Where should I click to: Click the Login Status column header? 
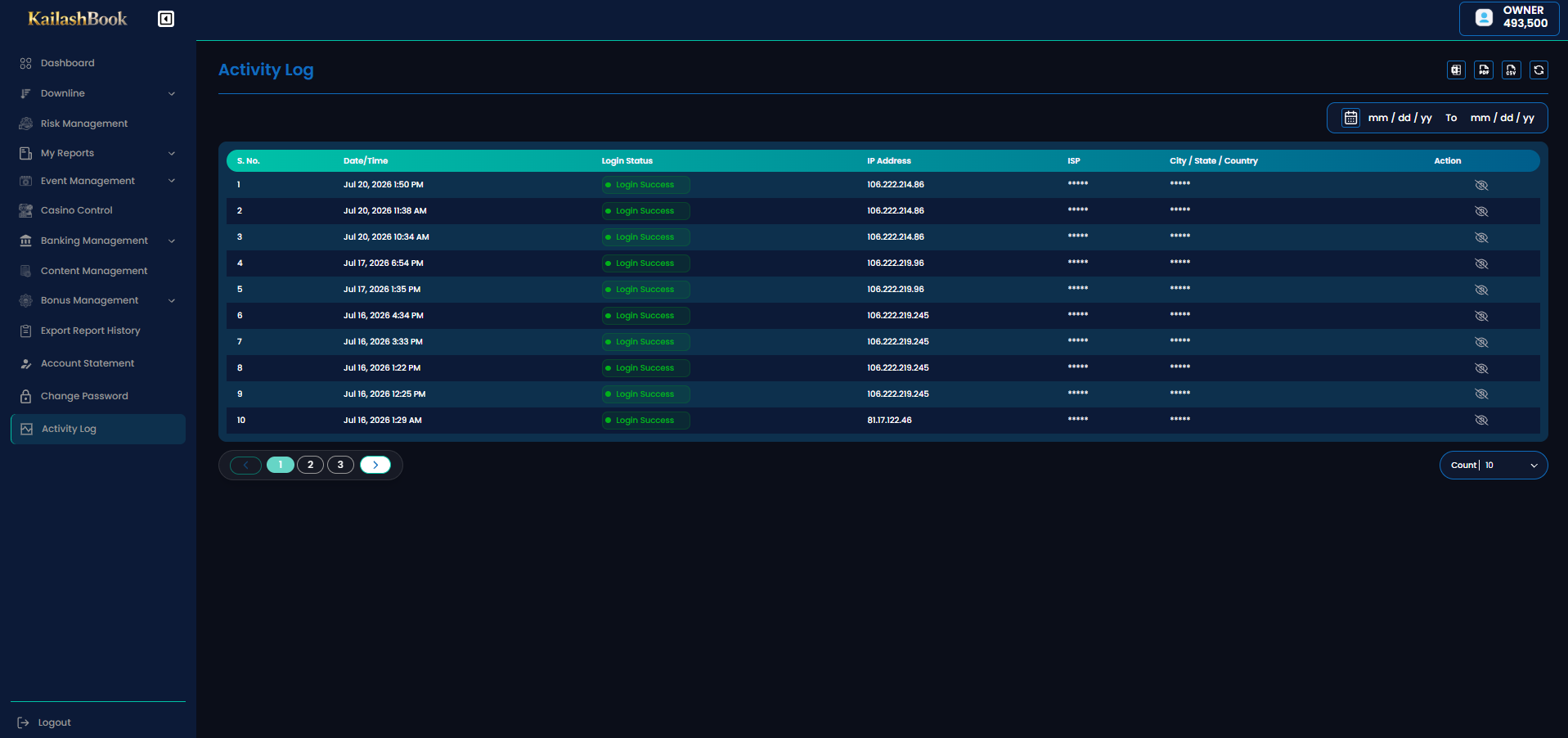pos(627,161)
